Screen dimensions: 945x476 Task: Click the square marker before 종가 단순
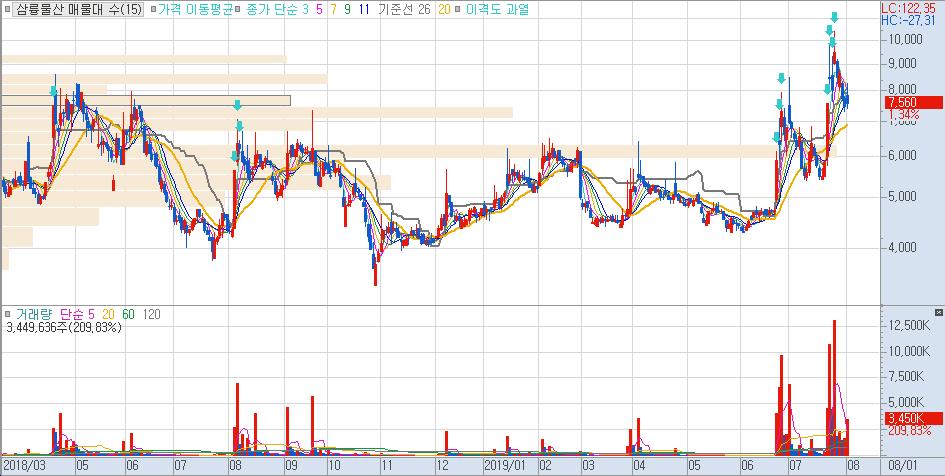click(238, 10)
